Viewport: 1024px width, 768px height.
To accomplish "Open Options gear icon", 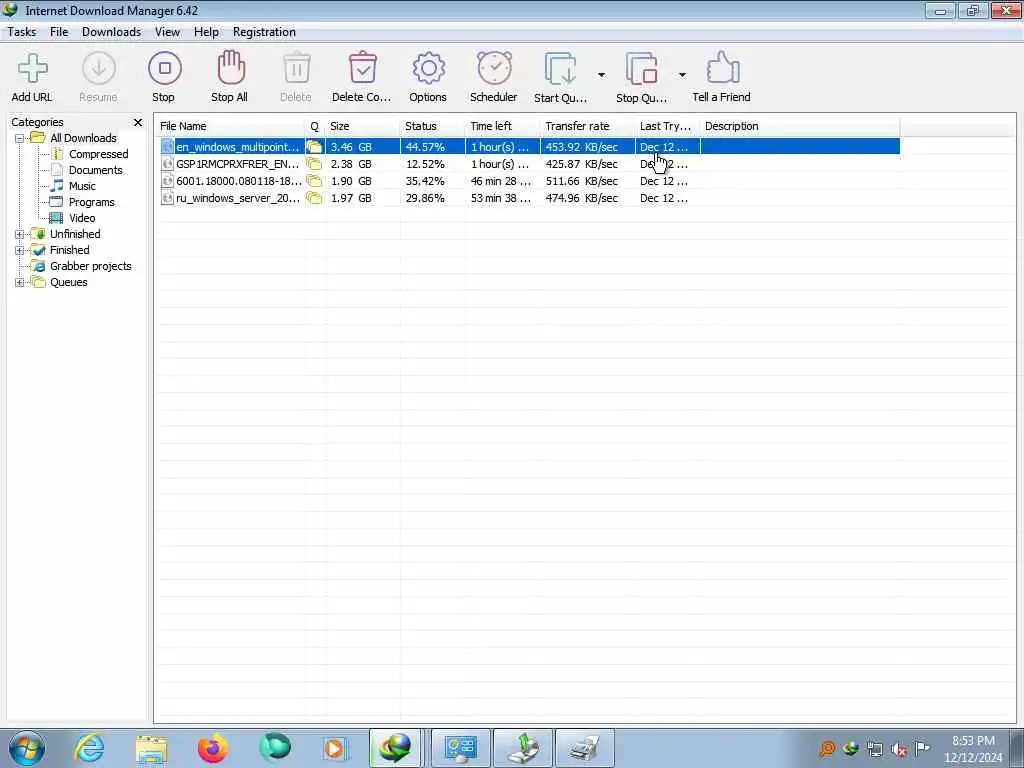I will point(428,69).
